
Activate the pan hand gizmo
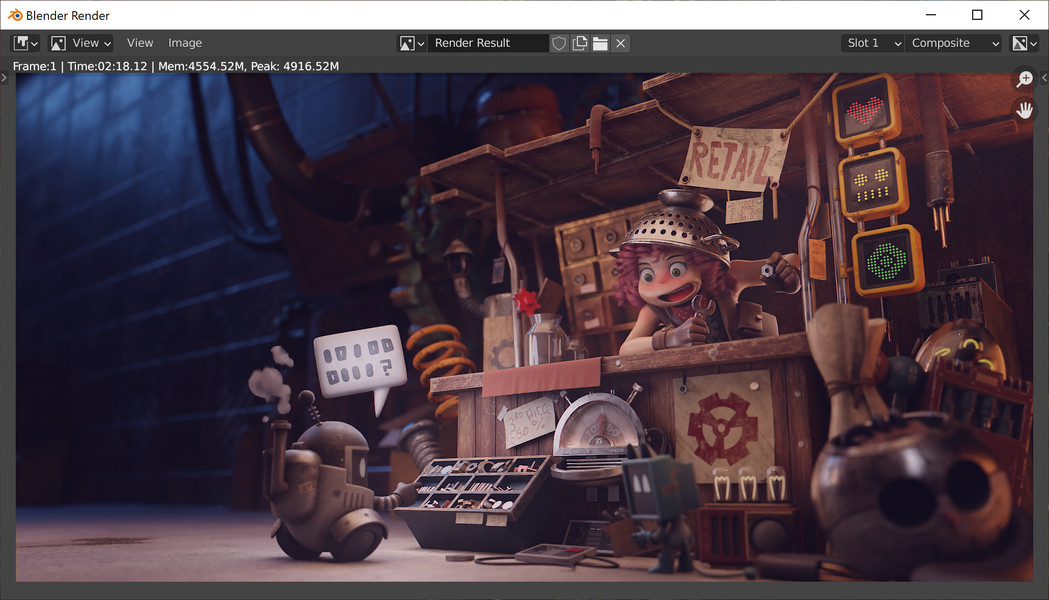pos(1024,110)
